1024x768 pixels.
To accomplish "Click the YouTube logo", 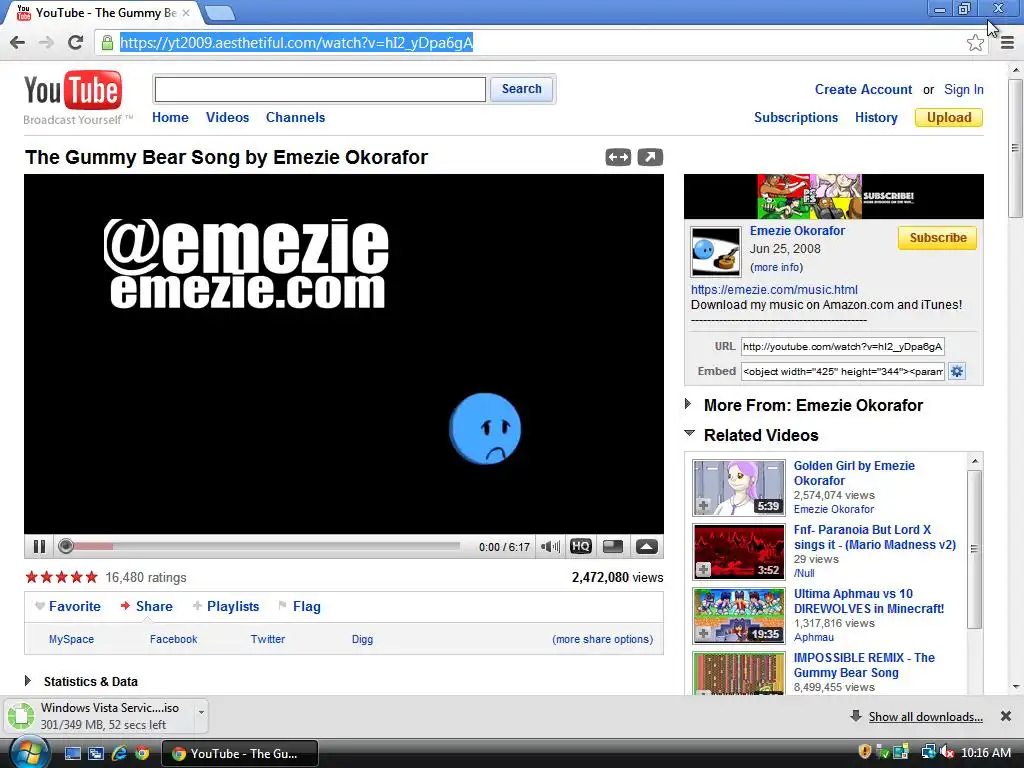I will click(73, 90).
